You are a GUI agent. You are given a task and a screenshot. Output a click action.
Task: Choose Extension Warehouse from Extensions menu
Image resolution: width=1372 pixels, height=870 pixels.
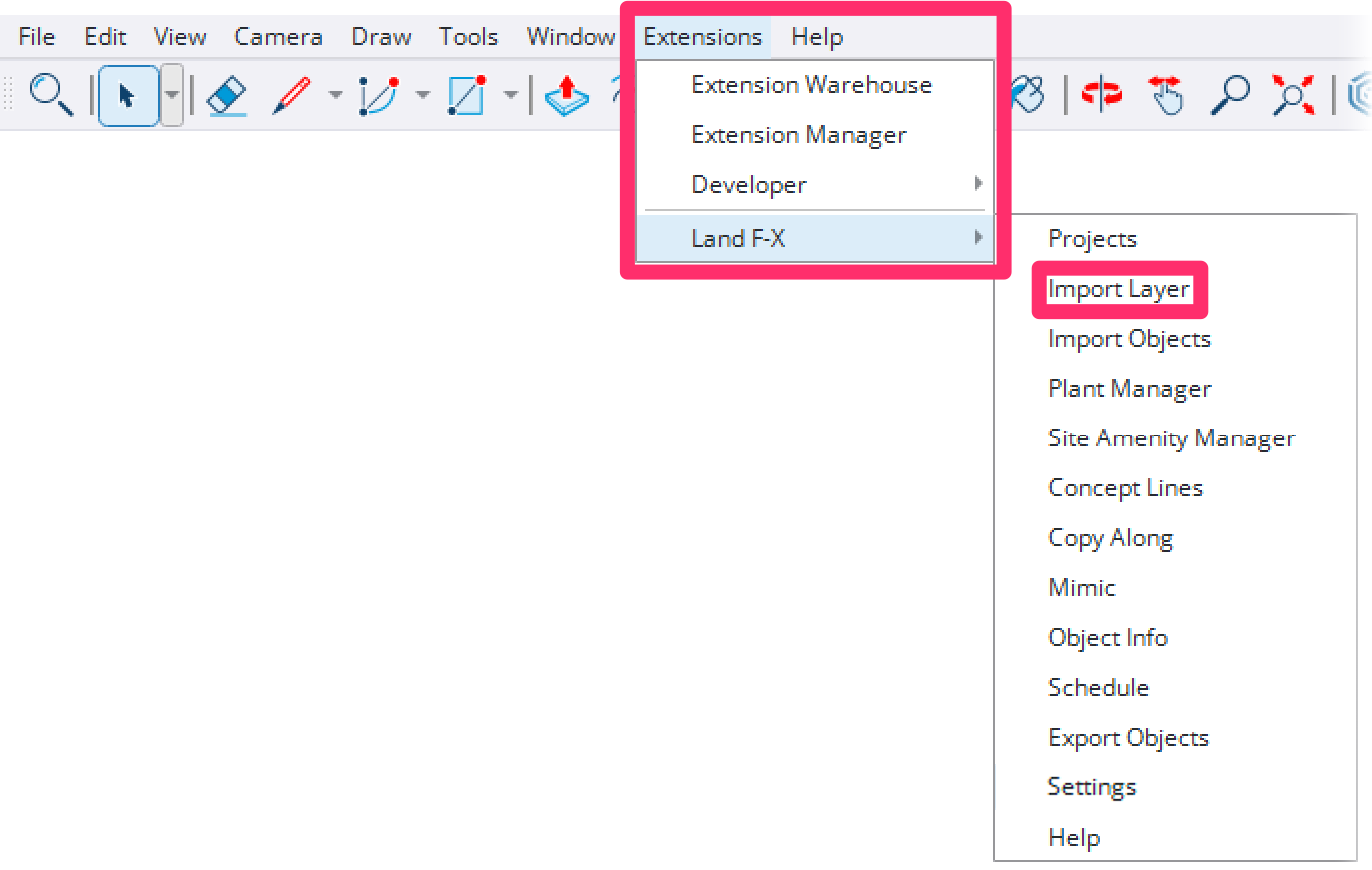(815, 85)
